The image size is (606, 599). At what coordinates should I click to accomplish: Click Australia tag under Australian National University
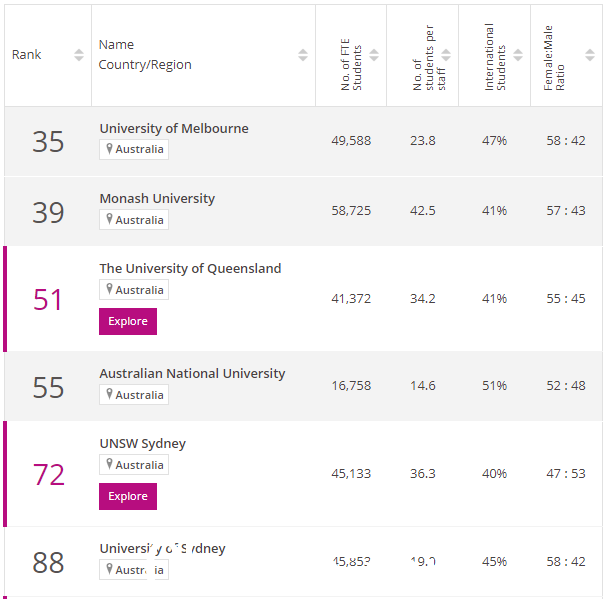pos(134,395)
